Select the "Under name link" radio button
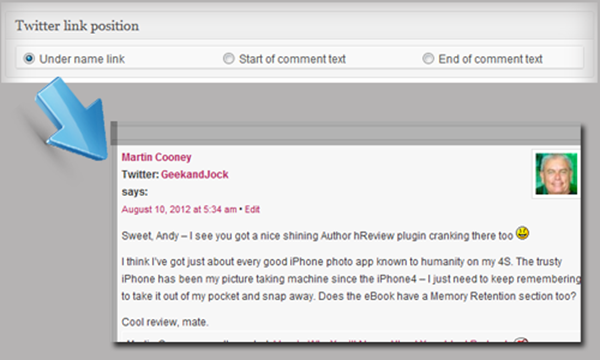The height and width of the screenshot is (360, 600). coord(29,59)
